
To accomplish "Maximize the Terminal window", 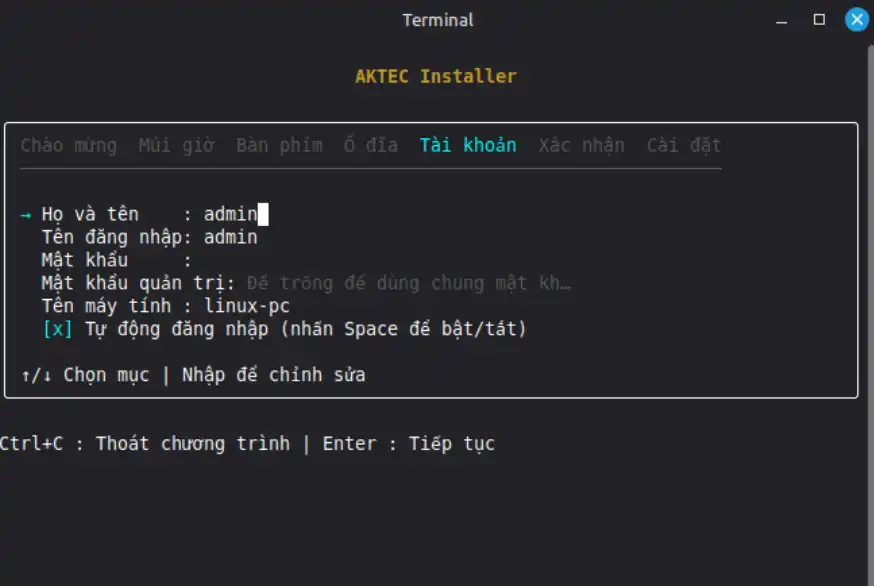I will (x=819, y=20).
